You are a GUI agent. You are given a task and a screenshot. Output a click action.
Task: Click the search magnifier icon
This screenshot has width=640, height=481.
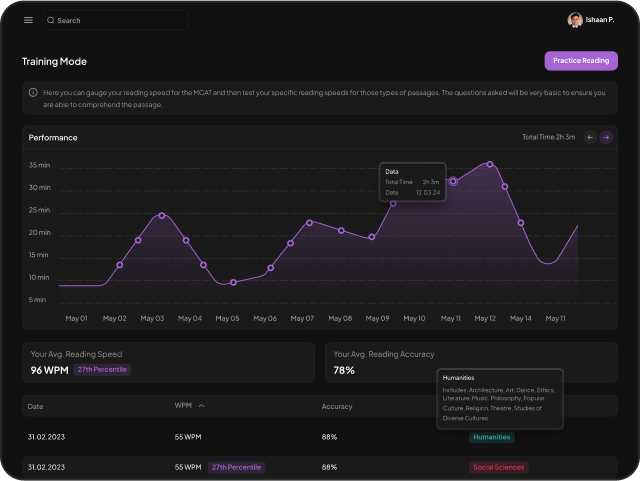[51, 20]
